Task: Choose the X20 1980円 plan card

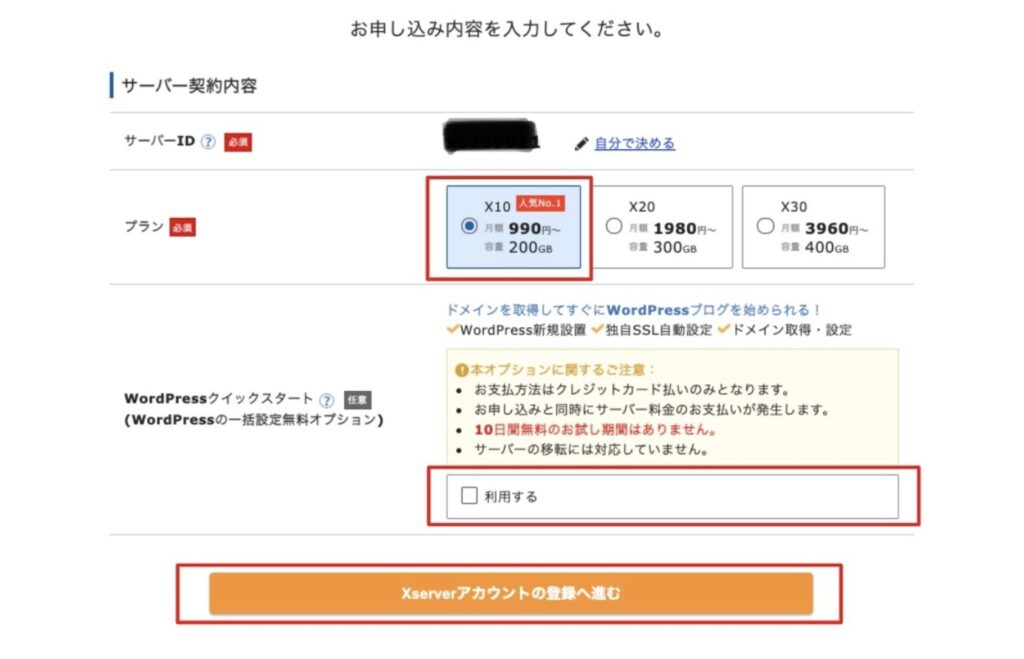Action: [x=662, y=227]
